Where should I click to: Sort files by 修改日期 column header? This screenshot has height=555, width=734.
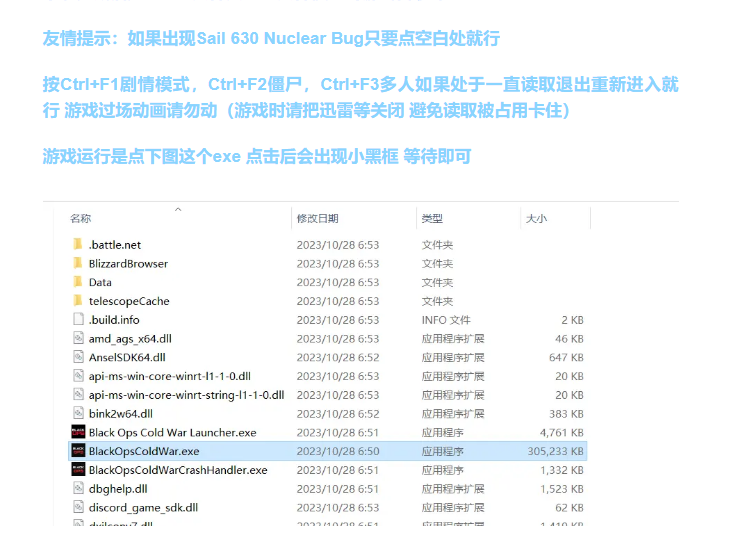coord(317,219)
